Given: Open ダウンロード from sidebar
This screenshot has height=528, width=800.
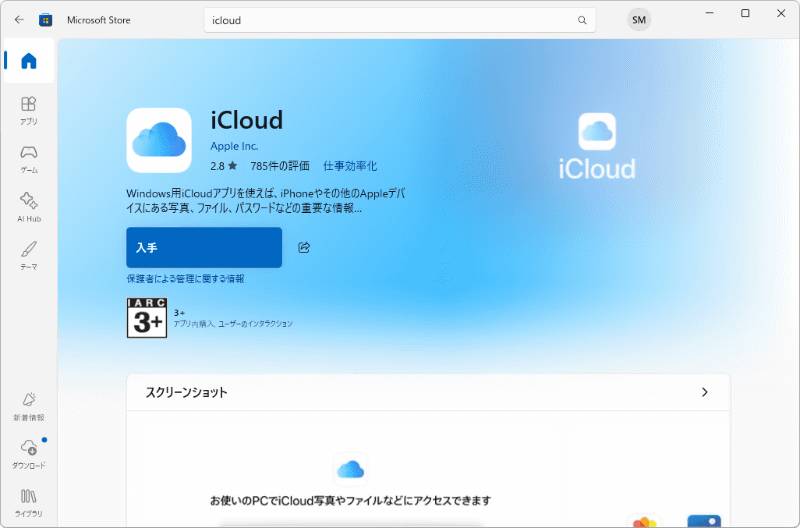Looking at the screenshot, I should (29, 454).
